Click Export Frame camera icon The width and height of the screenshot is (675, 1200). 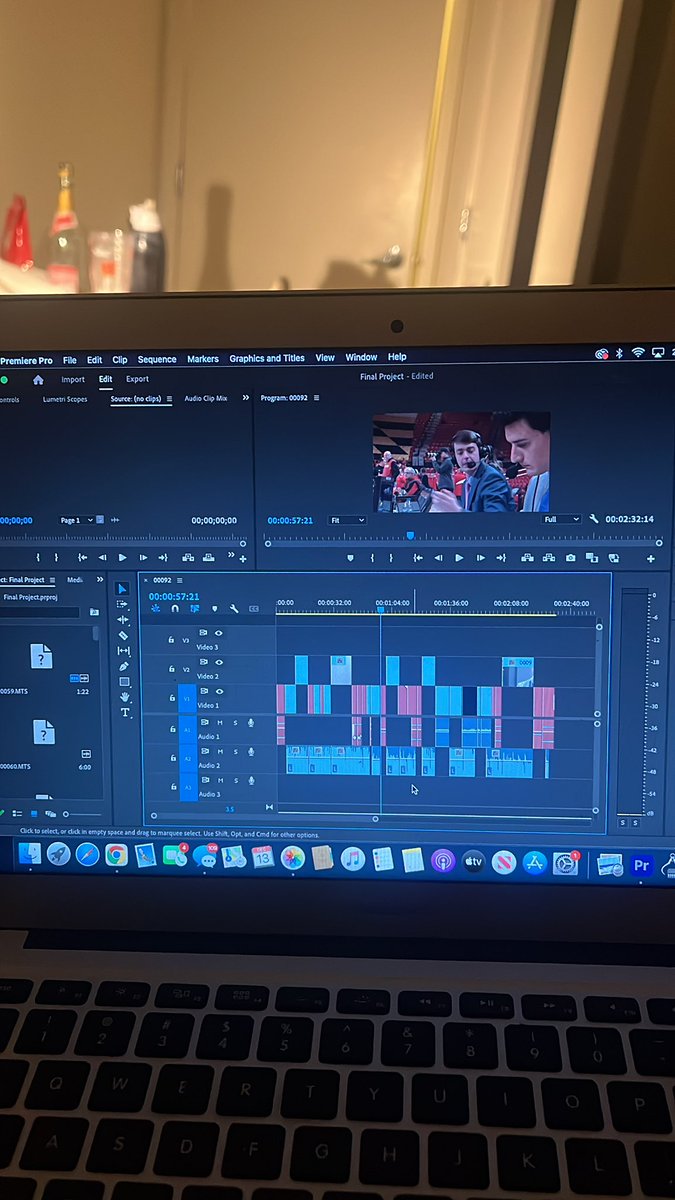(570, 558)
